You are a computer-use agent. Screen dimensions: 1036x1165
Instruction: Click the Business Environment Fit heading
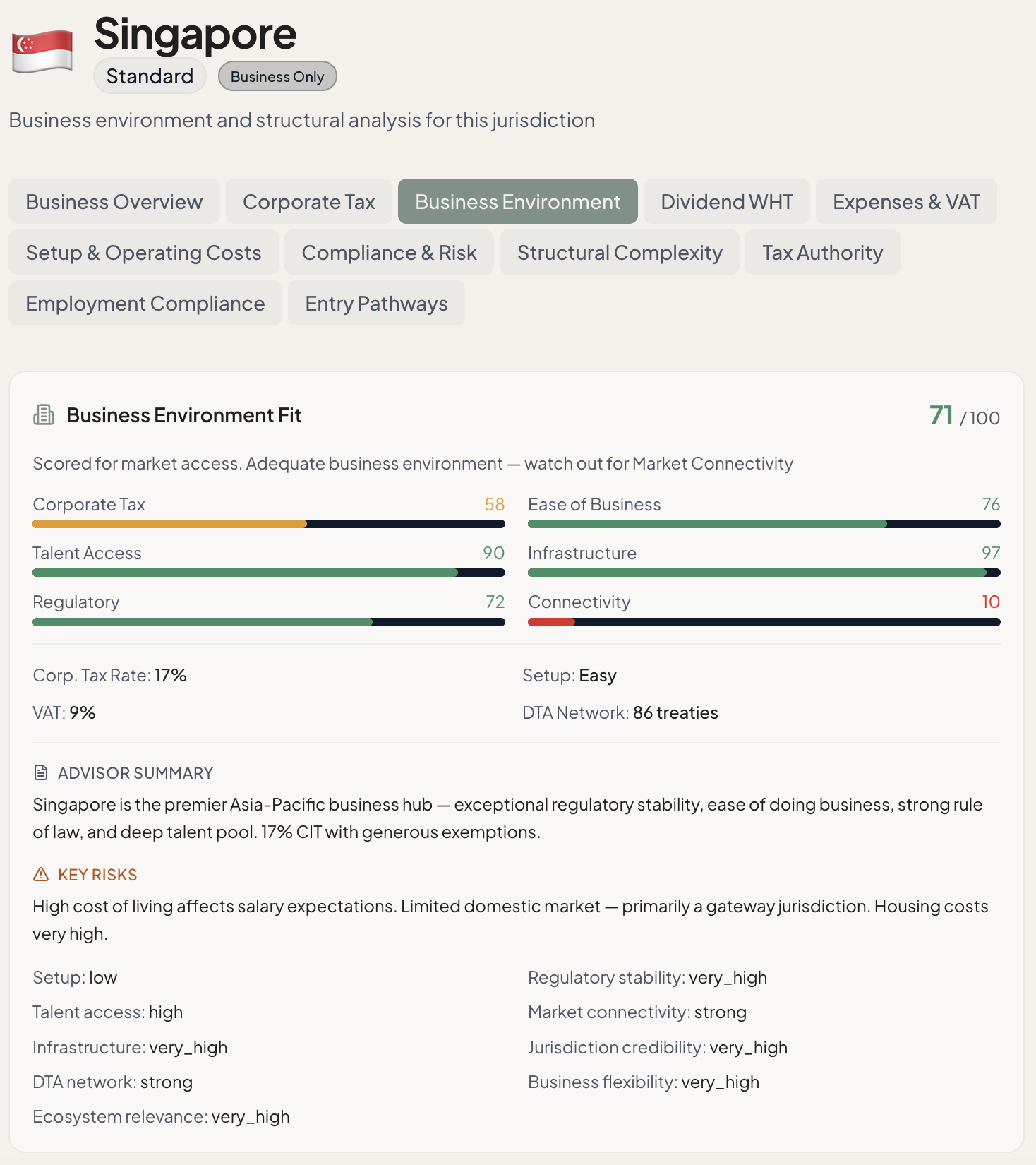184,415
